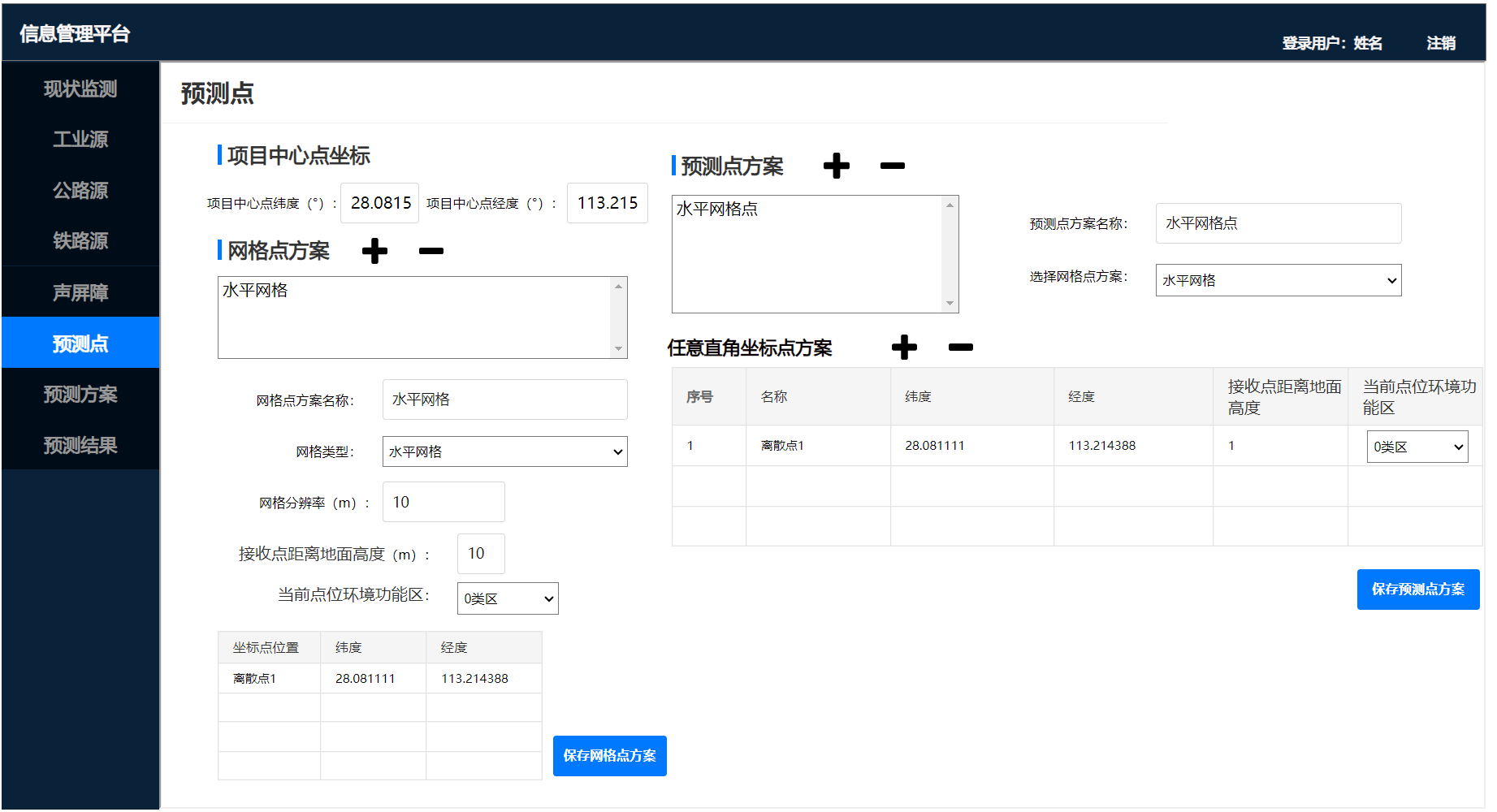Click 注销 to log out
1497x812 pixels.
(1440, 43)
